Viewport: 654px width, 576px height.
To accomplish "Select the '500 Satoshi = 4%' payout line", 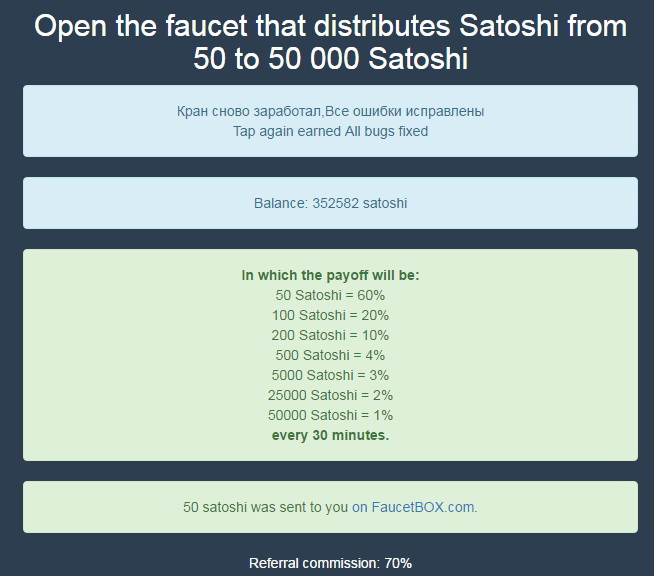I will pos(330,355).
